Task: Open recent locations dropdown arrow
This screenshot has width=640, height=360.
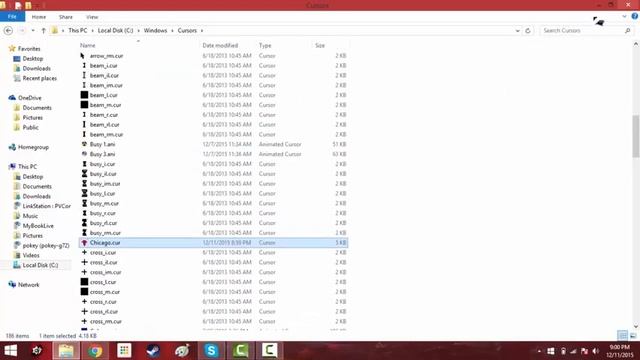Action: point(33,31)
